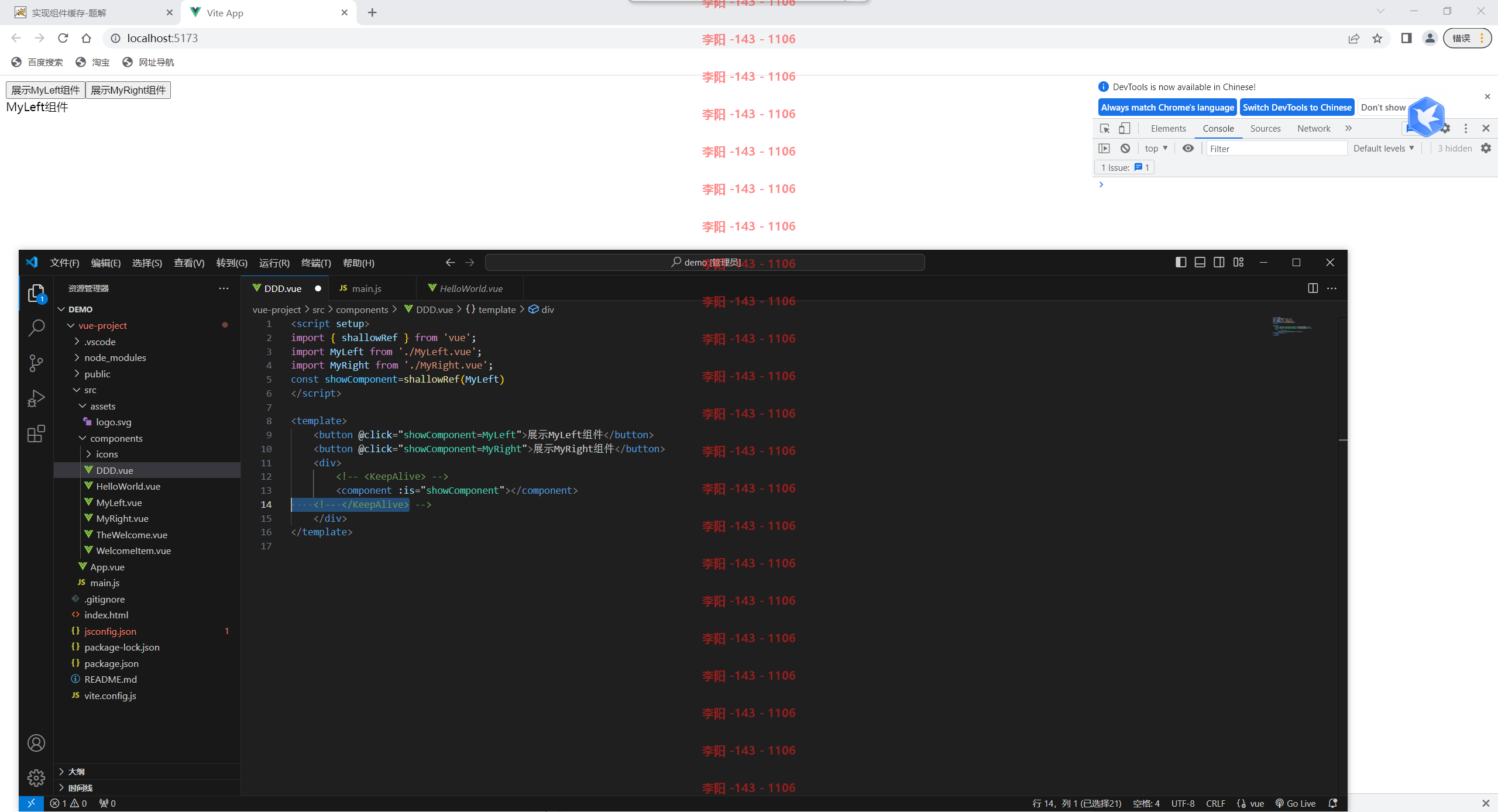Screen dimensions: 1498x812
Task: Go forward using VS Code navigation arrow
Action: [469, 263]
